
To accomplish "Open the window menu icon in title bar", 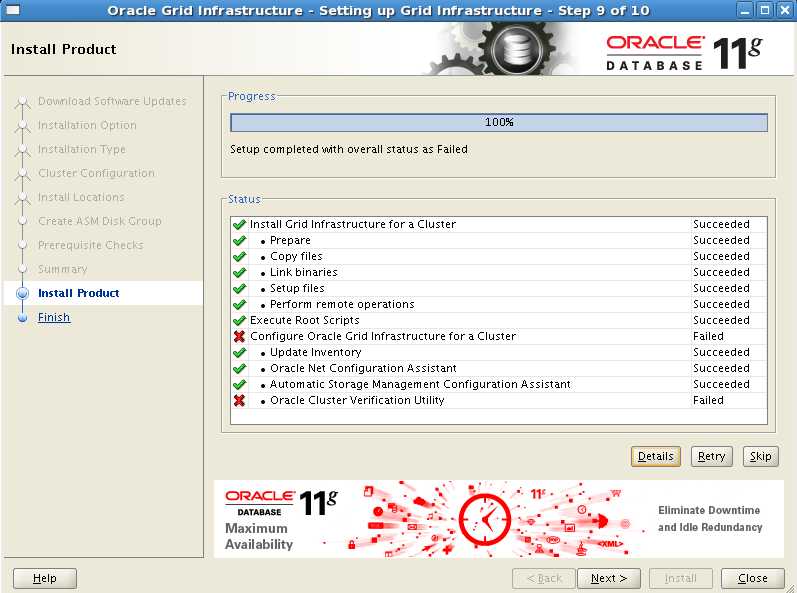I will (13, 10).
